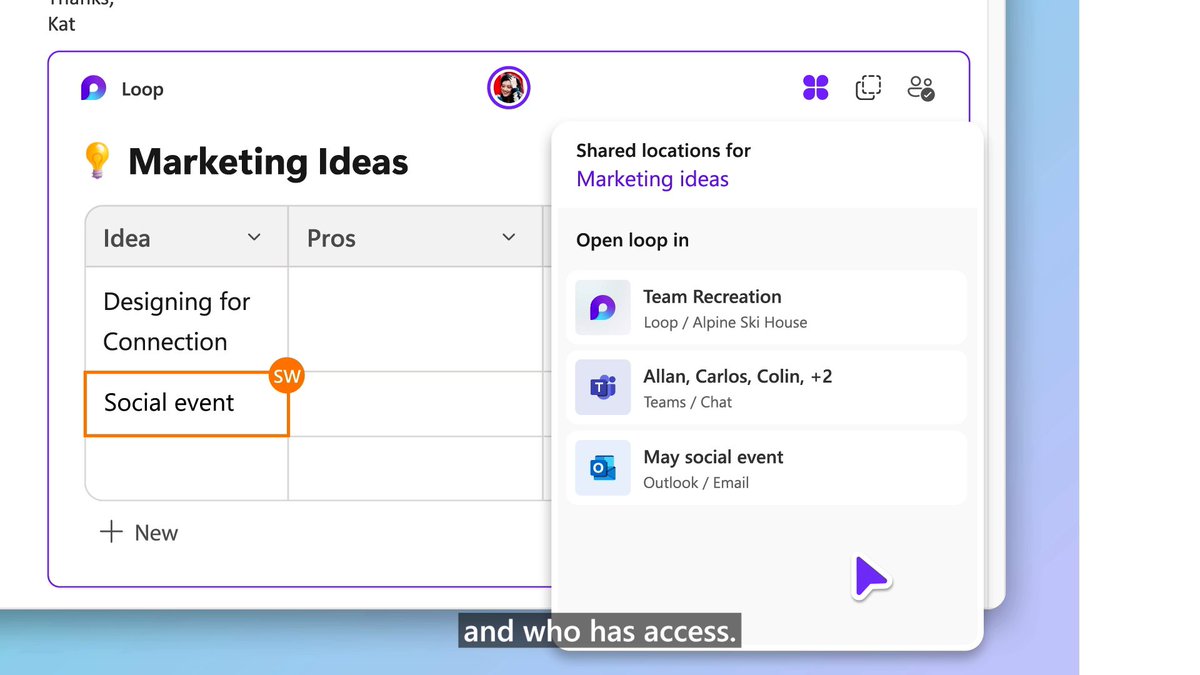The image size is (1200, 675).
Task: Open the sharing access people icon
Action: (921, 88)
